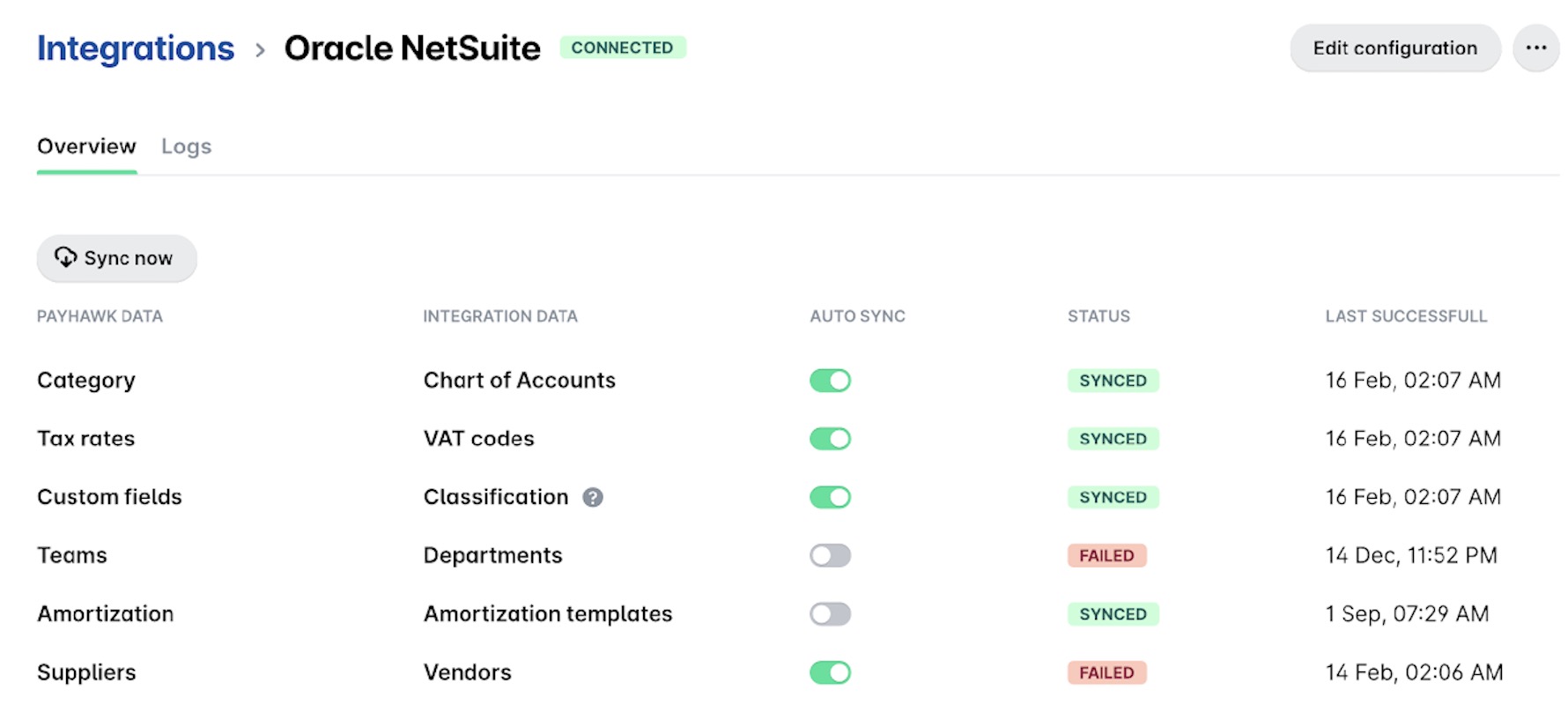This screenshot has width=1568, height=712.
Task: Click the Edit configuration button
Action: [x=1395, y=48]
